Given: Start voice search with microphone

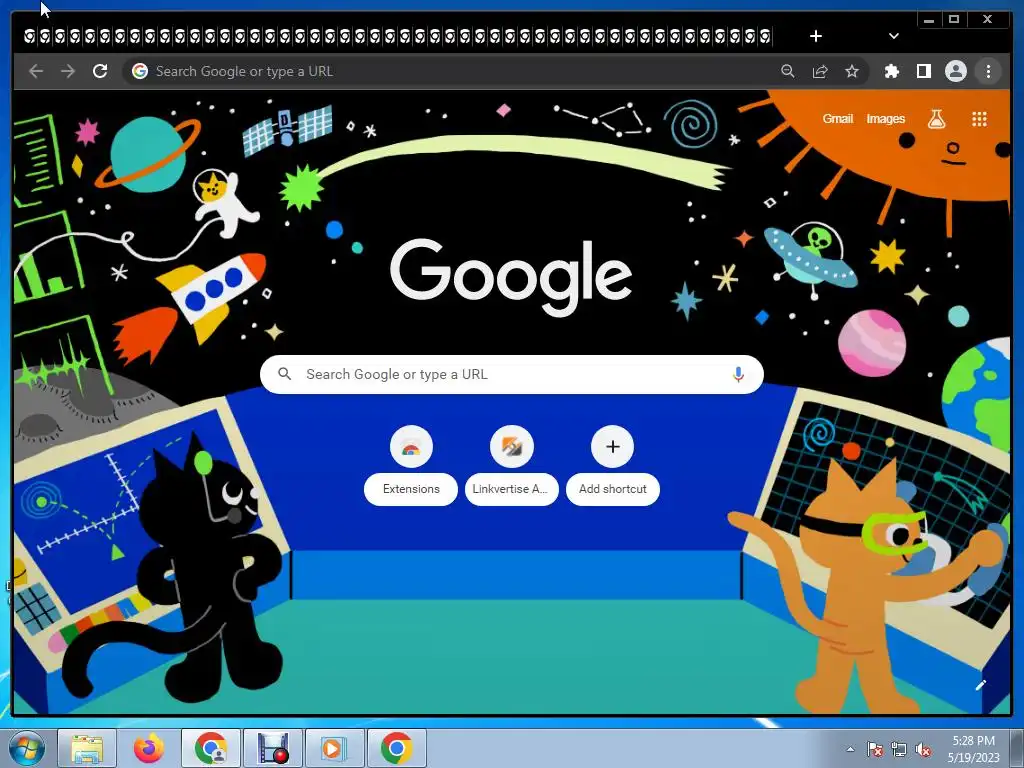Looking at the screenshot, I should (738, 374).
